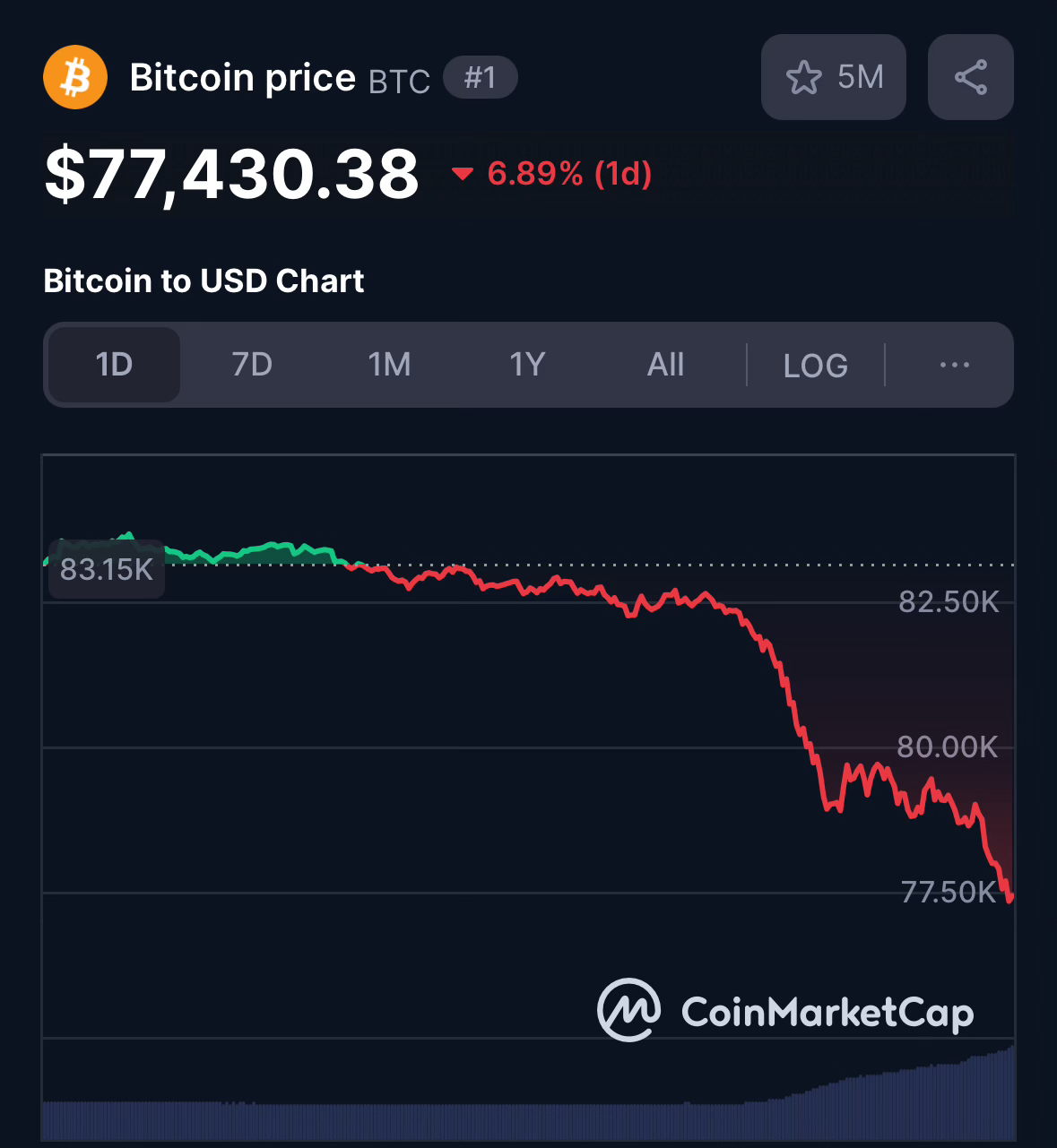Click the Bitcoin price title text
The width and height of the screenshot is (1057, 1148).
point(243,78)
